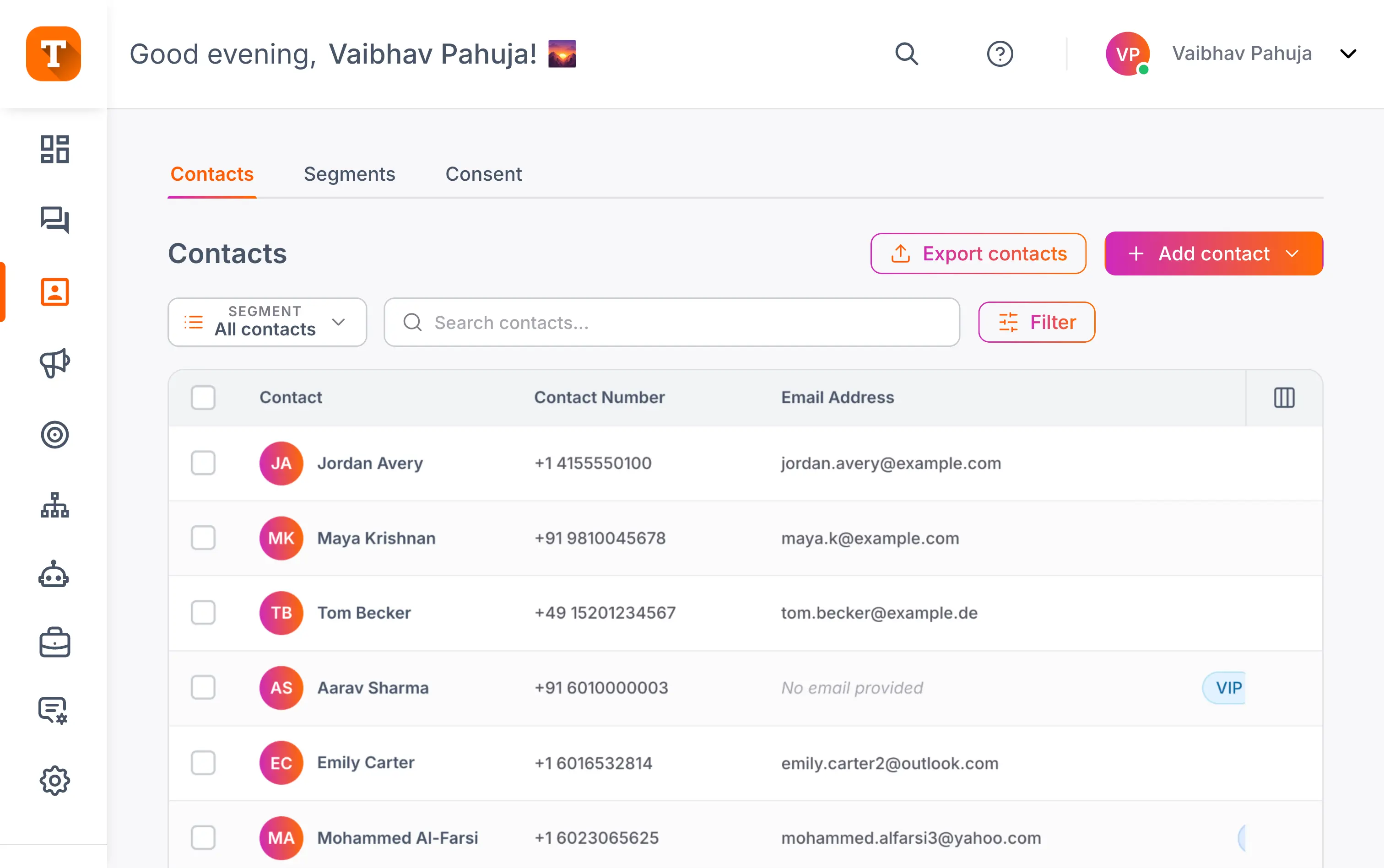Click the EC avatar for Emily Carter
The width and height of the screenshot is (1384, 868).
(x=281, y=763)
